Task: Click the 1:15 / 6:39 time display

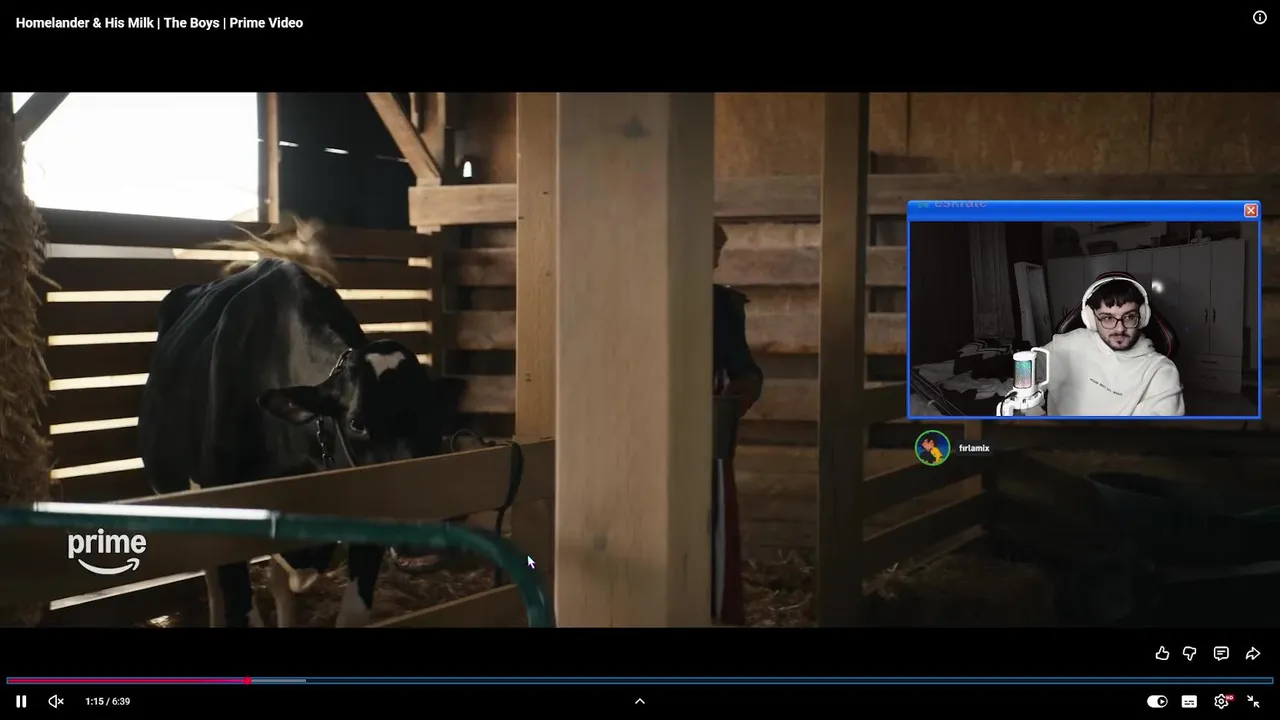Action: click(108, 701)
